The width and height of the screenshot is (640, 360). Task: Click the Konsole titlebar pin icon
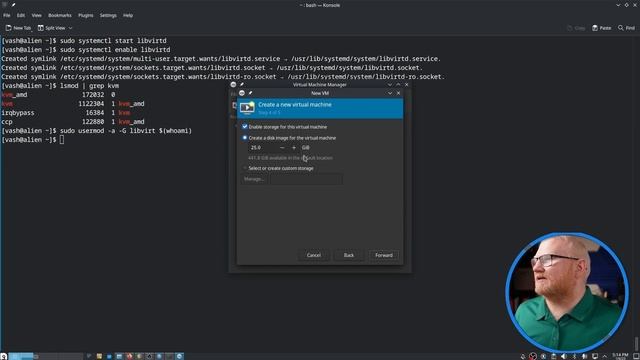[x=13, y=5]
